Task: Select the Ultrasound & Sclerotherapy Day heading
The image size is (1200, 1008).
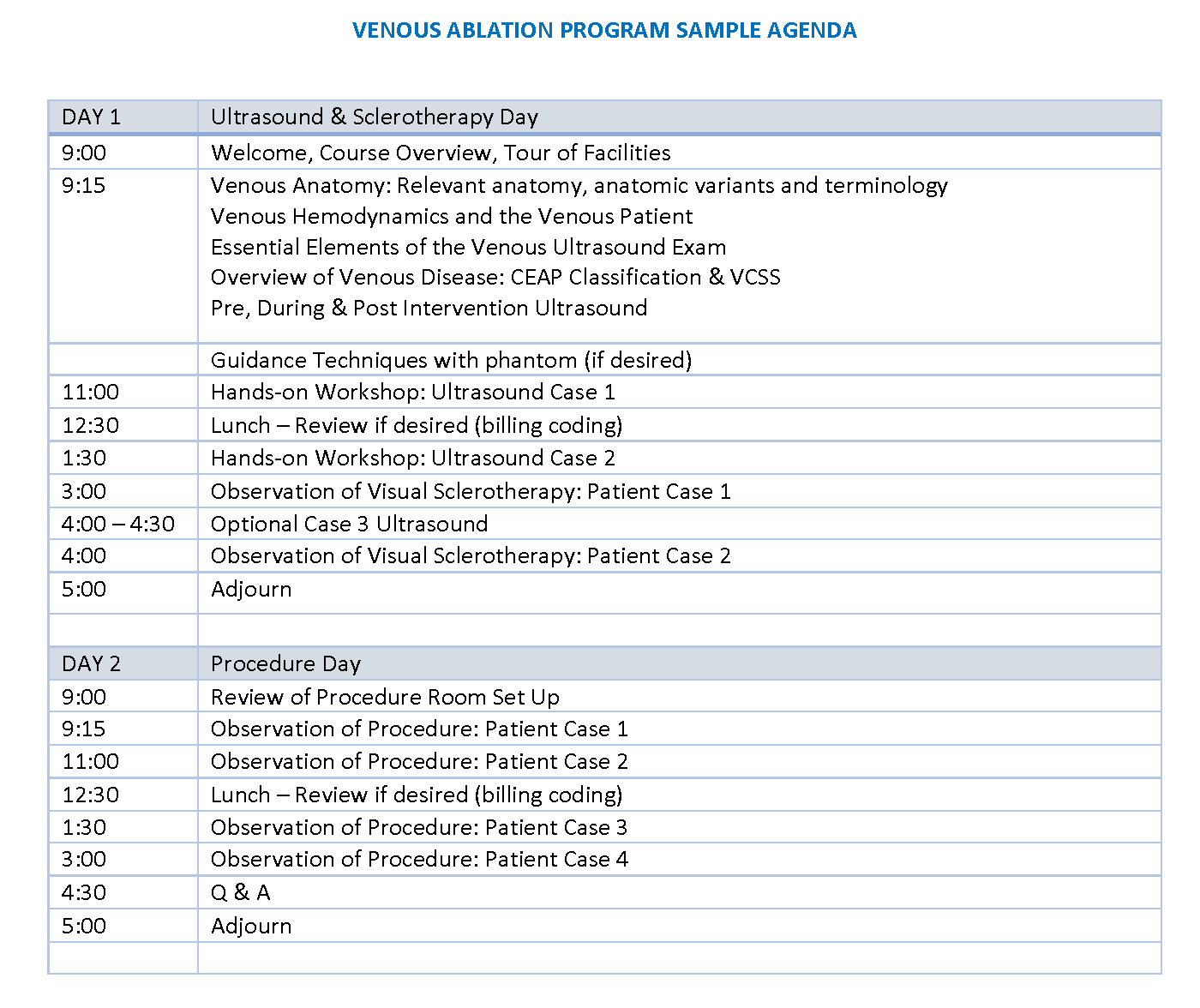Action: pos(375,117)
